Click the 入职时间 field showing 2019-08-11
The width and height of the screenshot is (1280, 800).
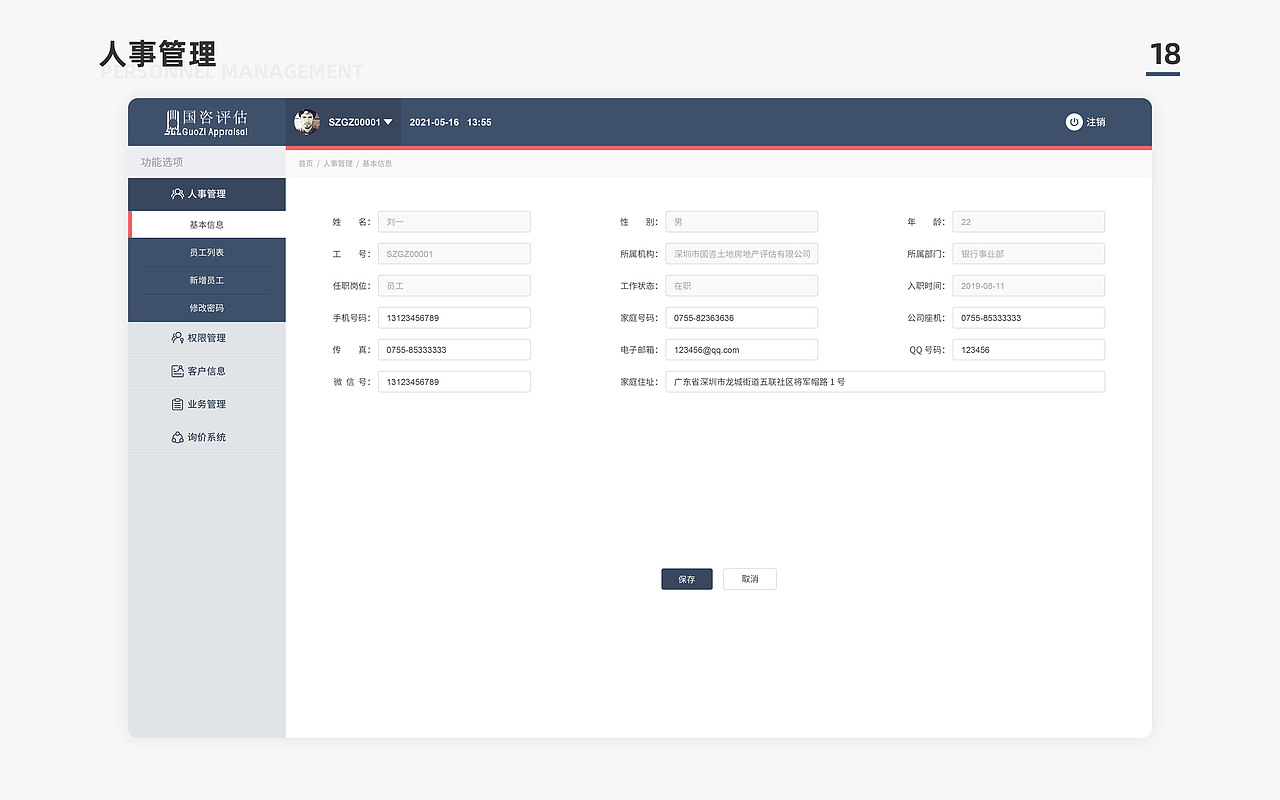(x=1029, y=286)
